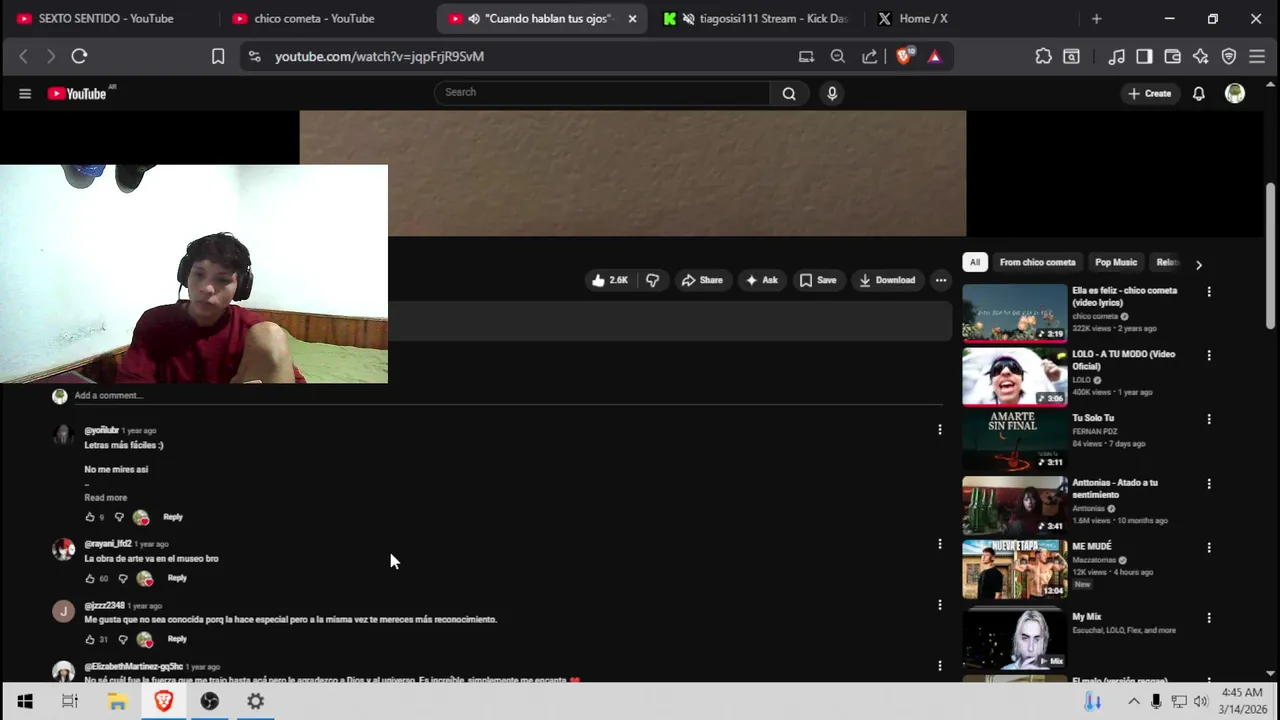
Task: Open Brave Shields lion icon
Action: pos(904,57)
